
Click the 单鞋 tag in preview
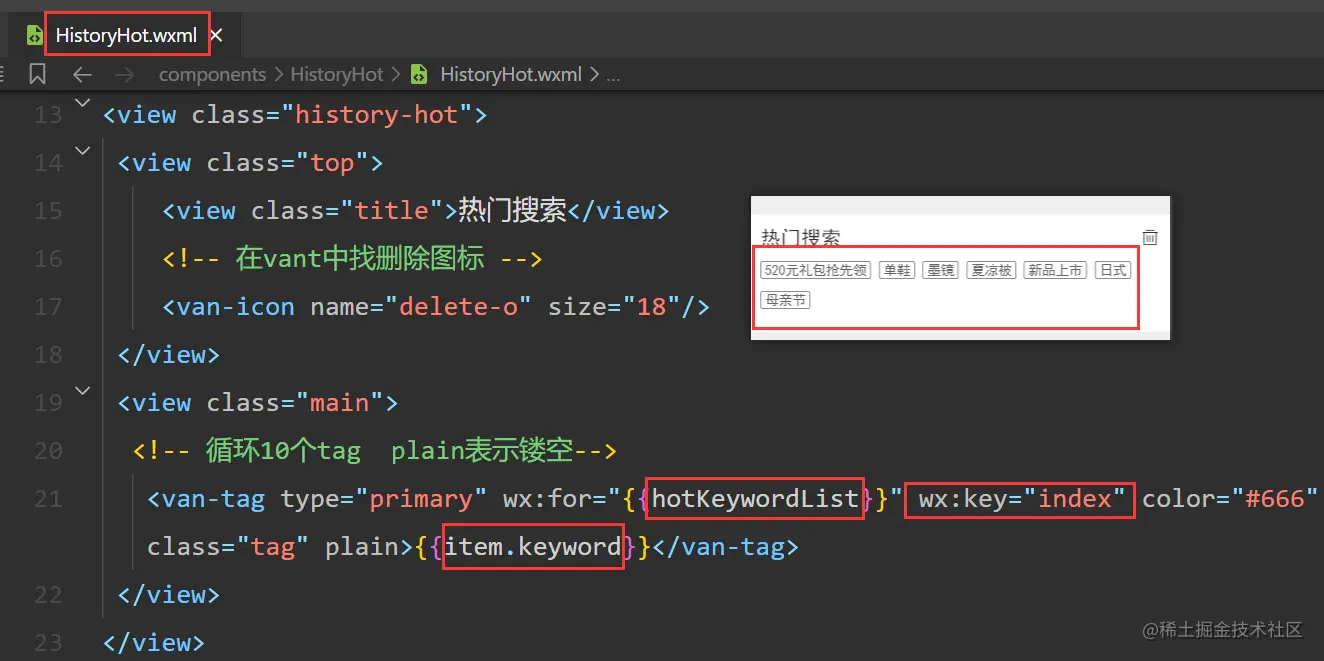[896, 270]
